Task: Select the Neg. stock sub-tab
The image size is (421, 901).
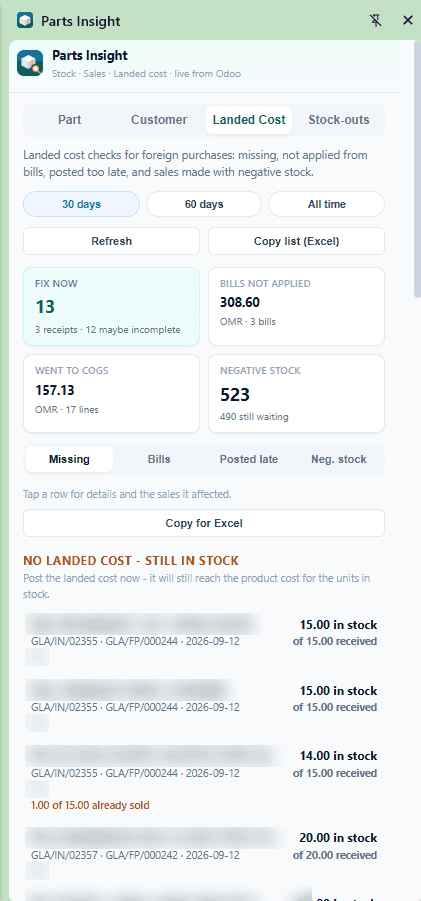Action: tap(339, 459)
